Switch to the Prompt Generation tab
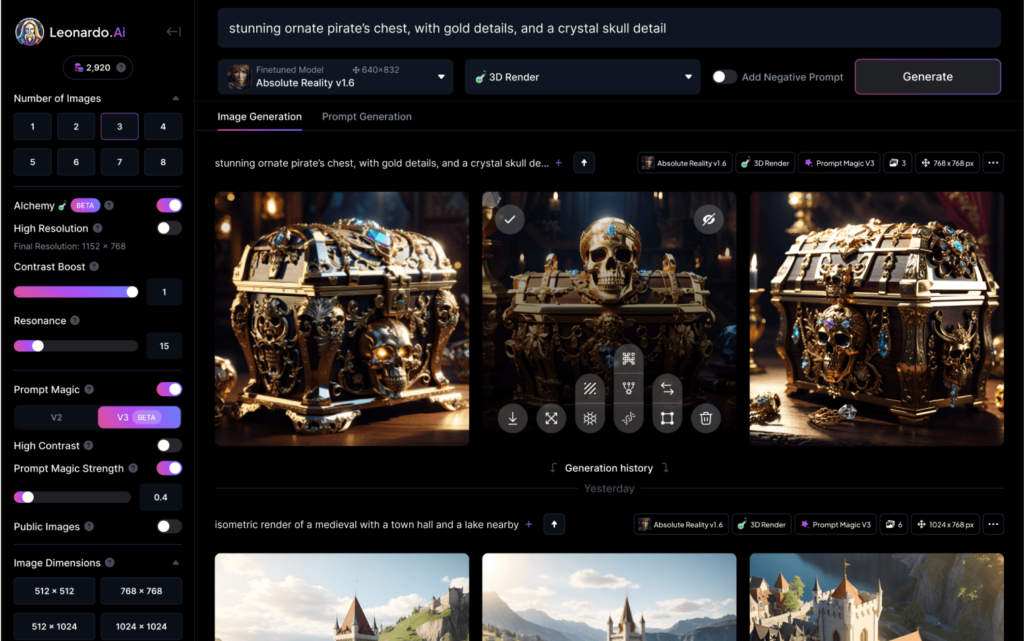 pyautogui.click(x=366, y=117)
